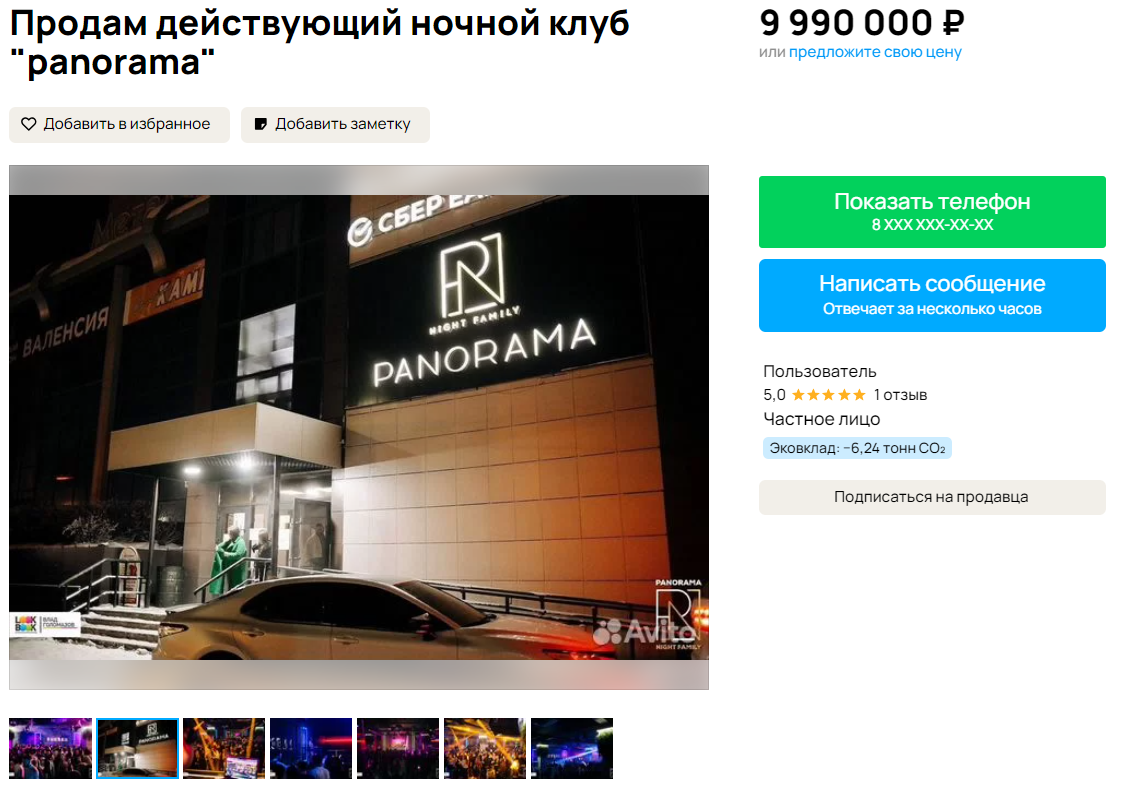
Task: Show phone via Показать телефон button
Action: pos(932,212)
